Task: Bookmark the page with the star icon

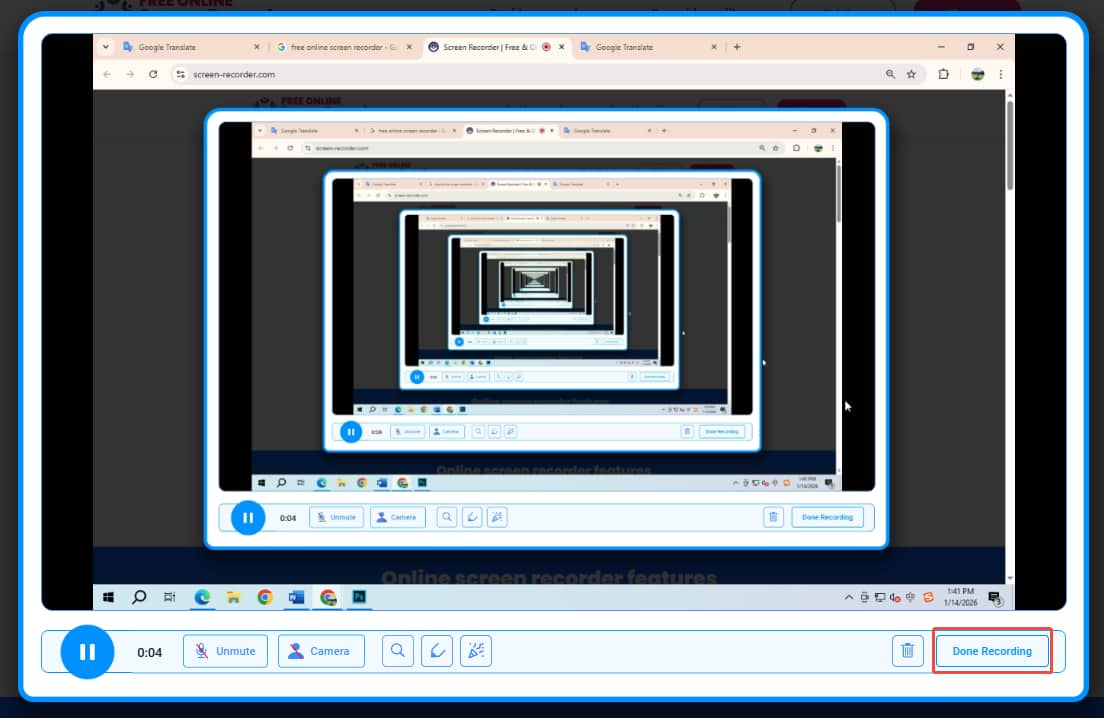Action: 911,74
